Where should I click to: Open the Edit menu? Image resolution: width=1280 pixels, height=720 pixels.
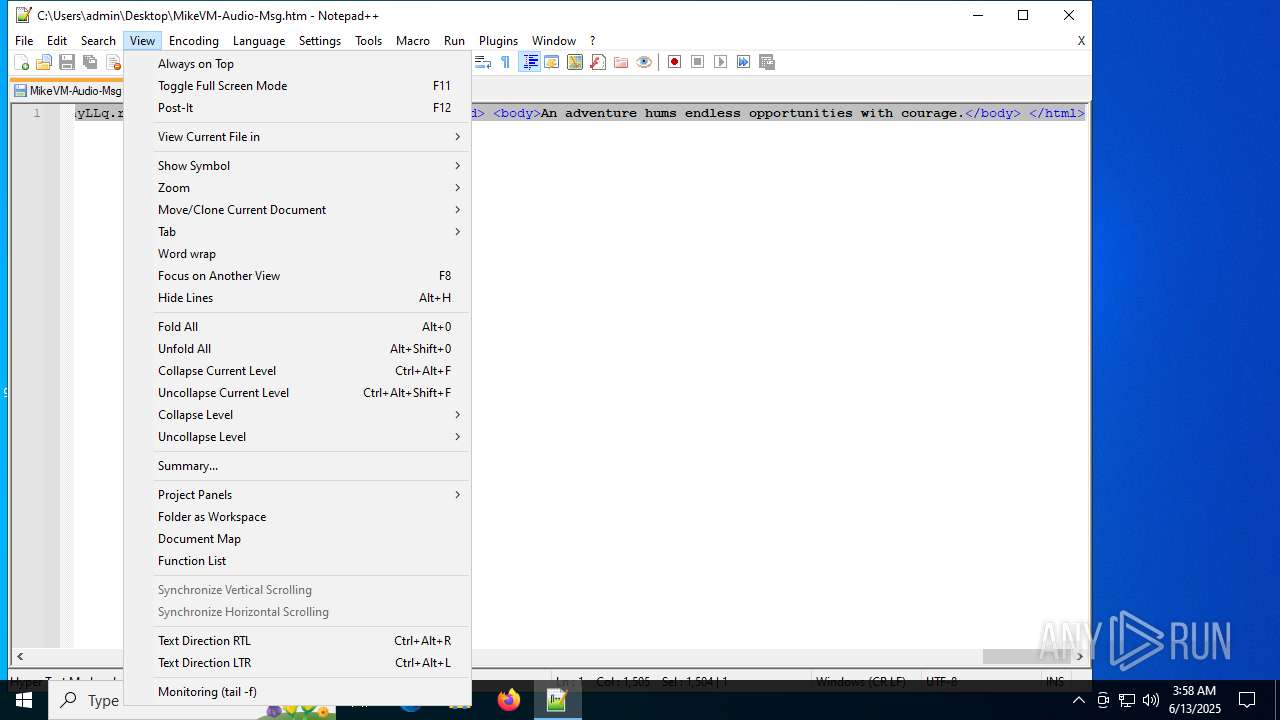point(57,41)
